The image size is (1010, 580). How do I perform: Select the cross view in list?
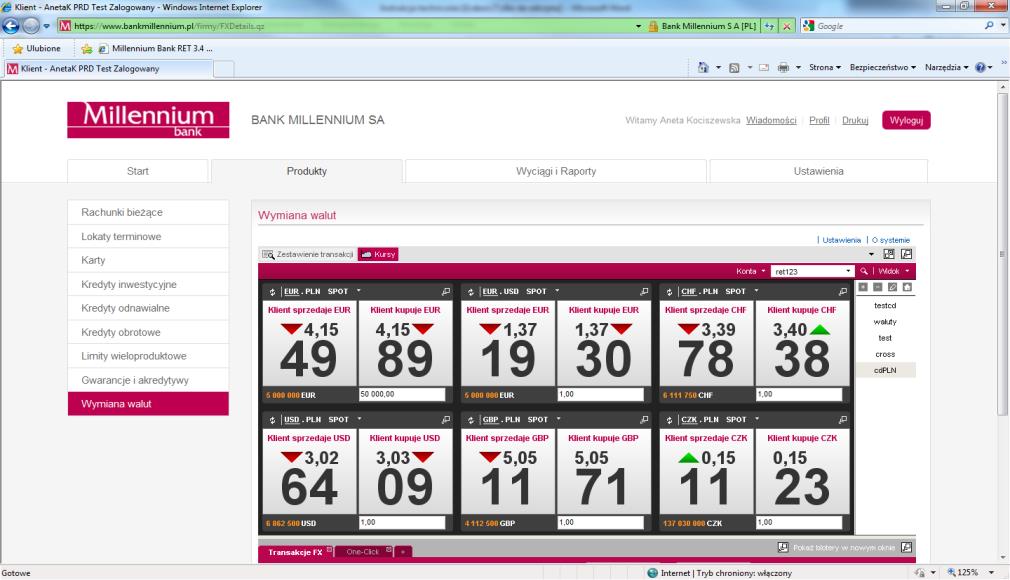coord(885,354)
